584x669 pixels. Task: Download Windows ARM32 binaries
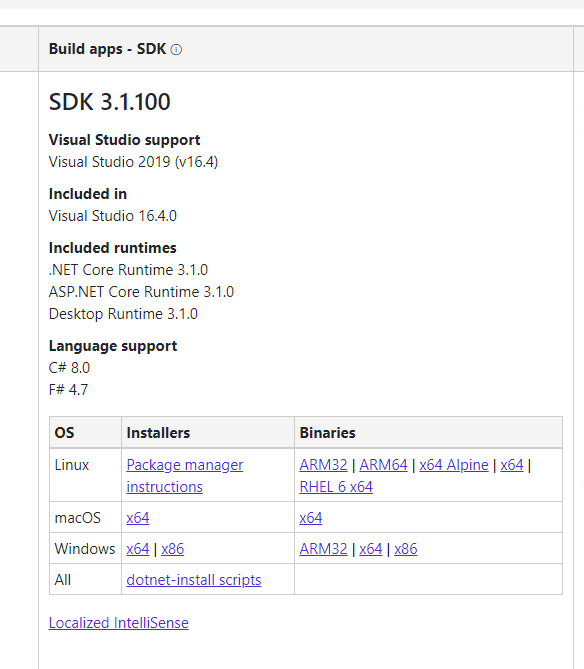click(x=323, y=549)
